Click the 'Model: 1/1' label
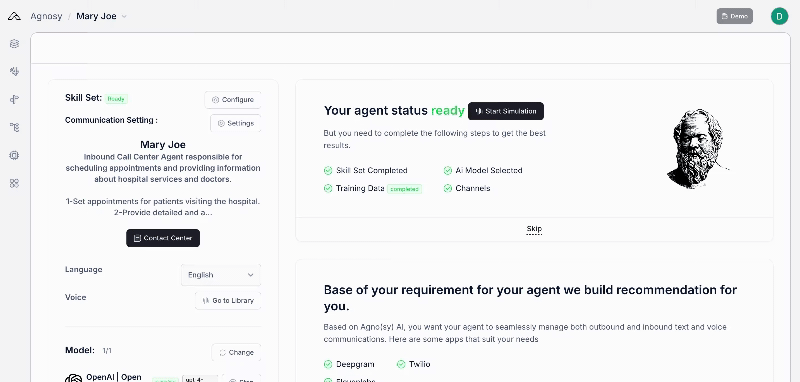Viewport: 800px width, 382px height. pos(88,350)
